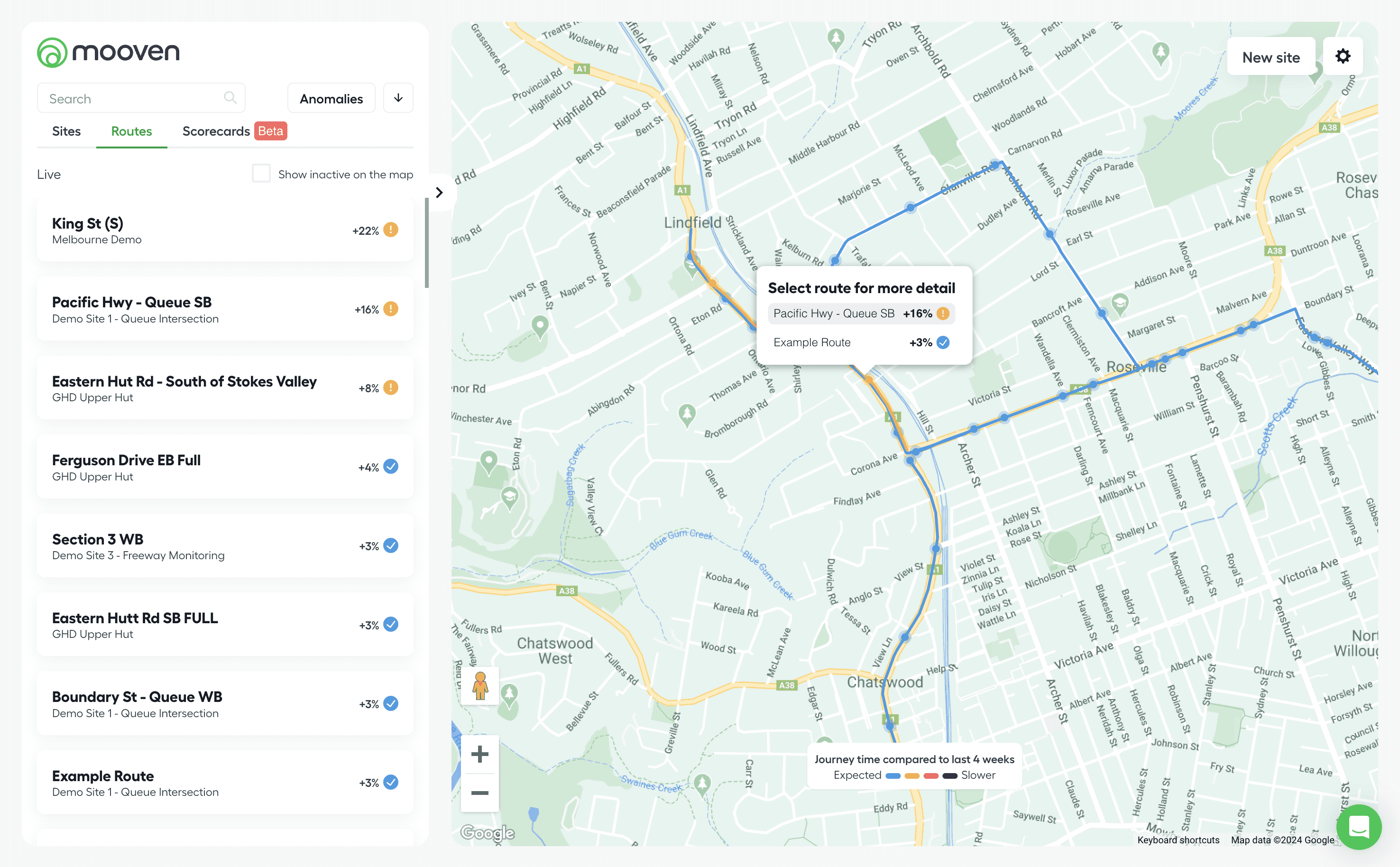Click the New site button
The height and width of the screenshot is (867, 1400).
[x=1271, y=57]
